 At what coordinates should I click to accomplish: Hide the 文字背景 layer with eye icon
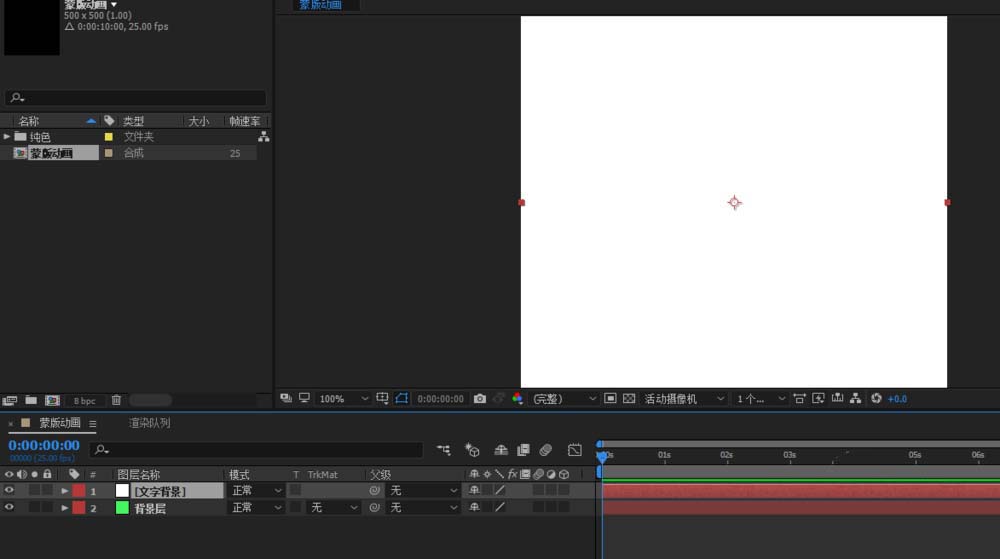(9, 491)
